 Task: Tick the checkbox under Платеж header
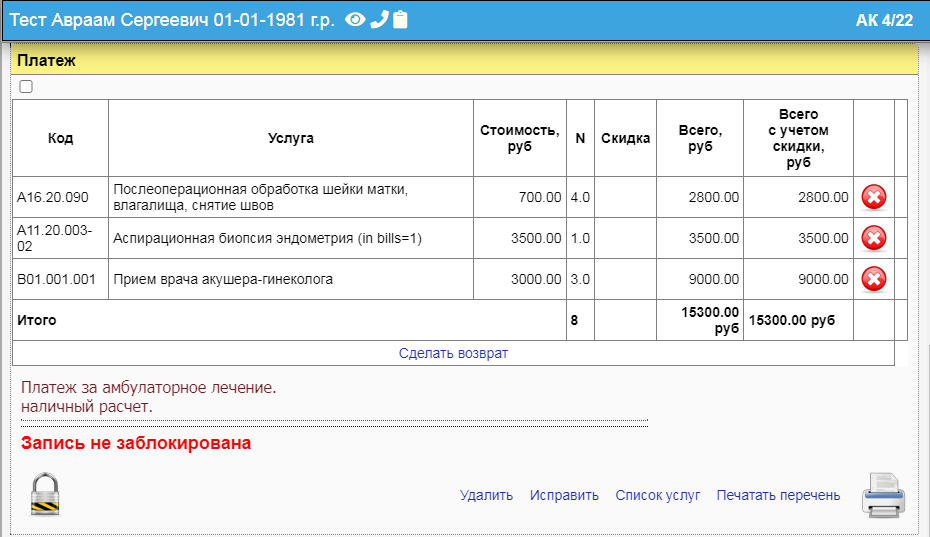click(x=26, y=87)
